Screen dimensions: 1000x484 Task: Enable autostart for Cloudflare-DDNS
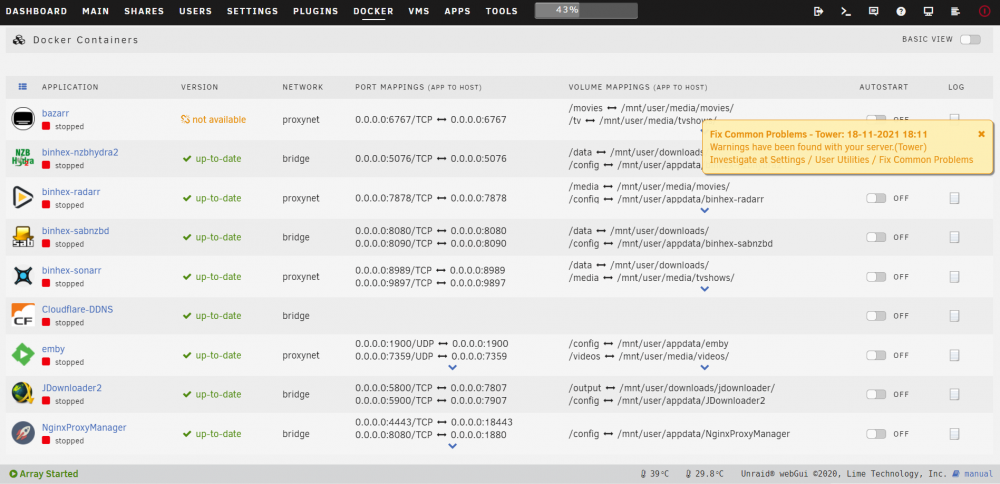point(876,316)
